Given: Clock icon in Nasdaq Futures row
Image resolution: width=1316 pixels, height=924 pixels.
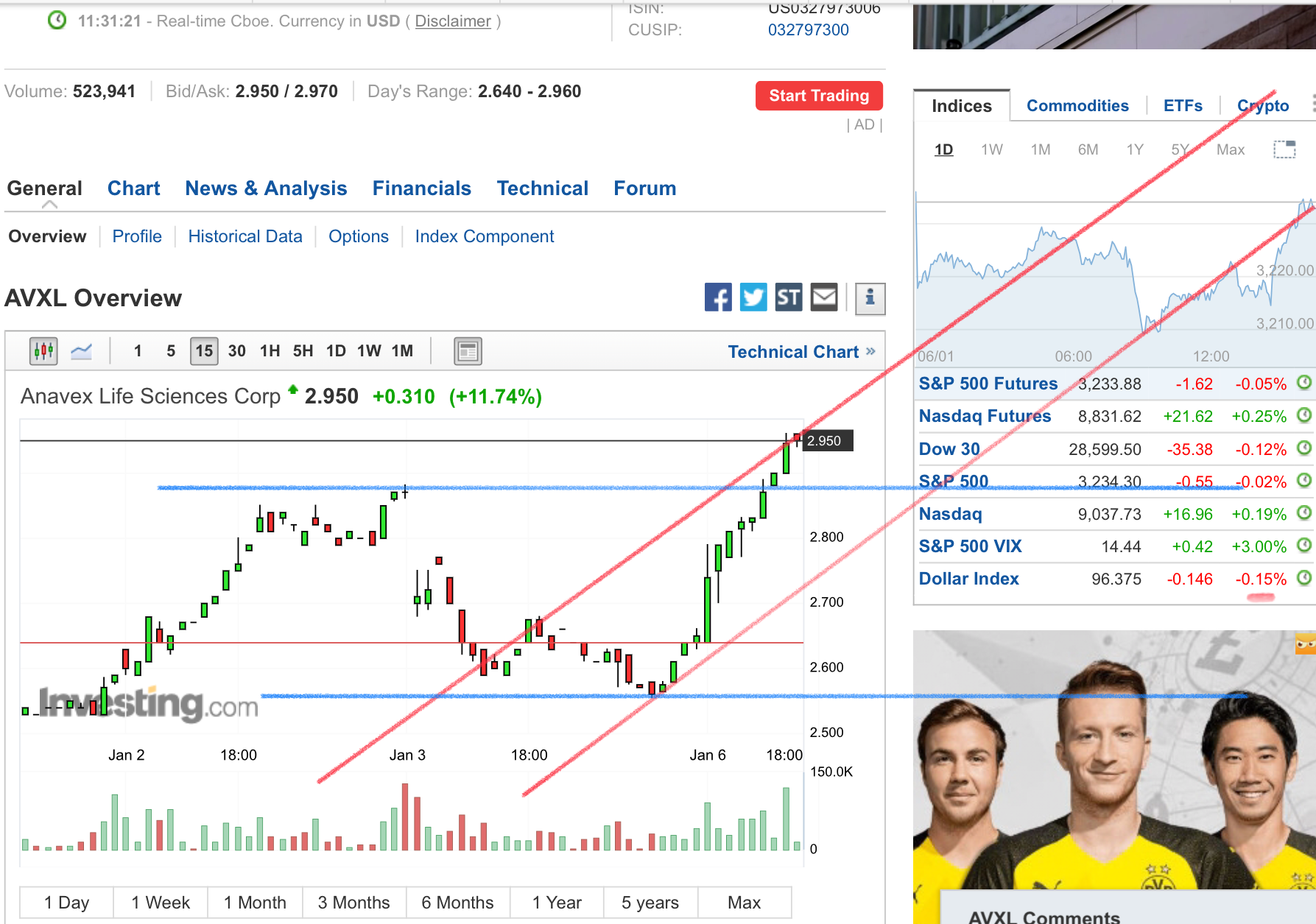Looking at the screenshot, I should 1304,415.
